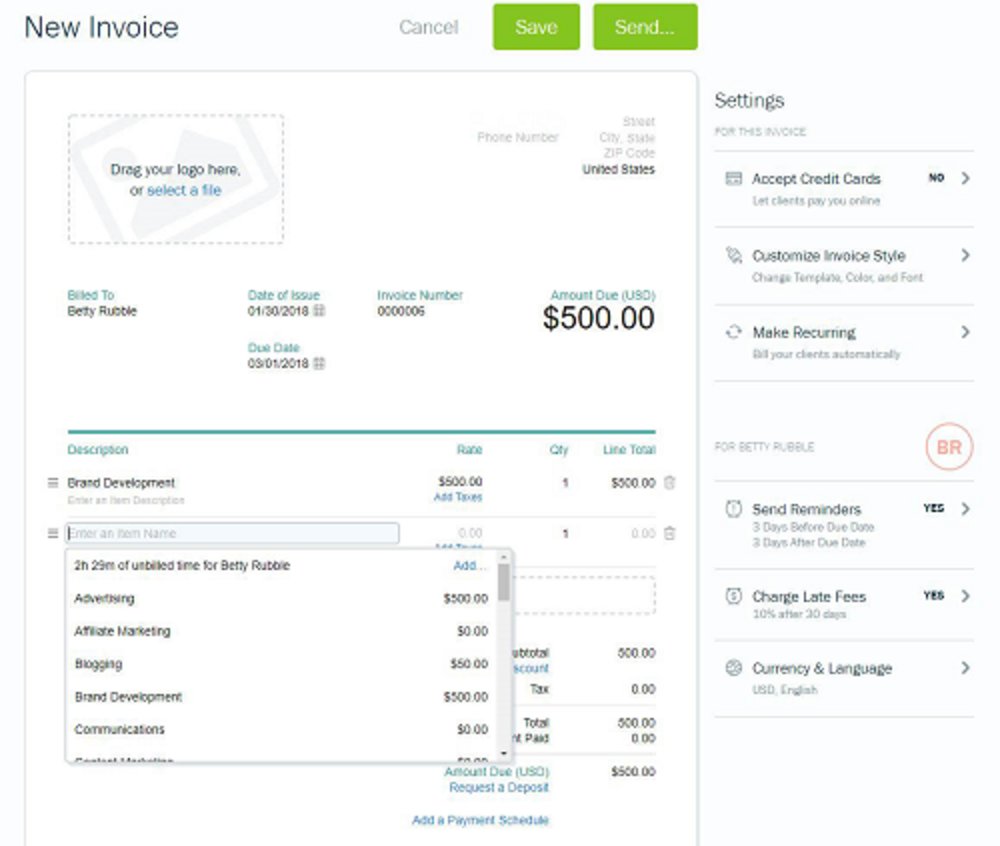Click the Make Recurring arrows icon
The image size is (1000, 846).
click(x=734, y=332)
